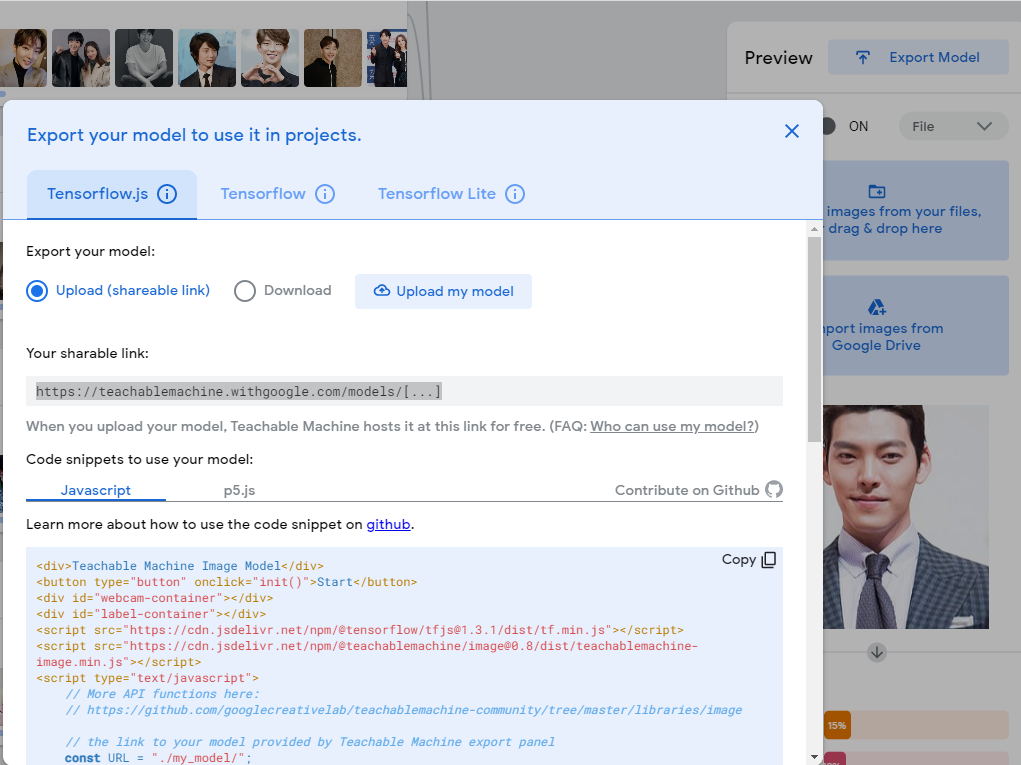Viewport: 1021px width, 765px height.
Task: Toggle the Input ON switch in Preview
Action: pos(828,126)
